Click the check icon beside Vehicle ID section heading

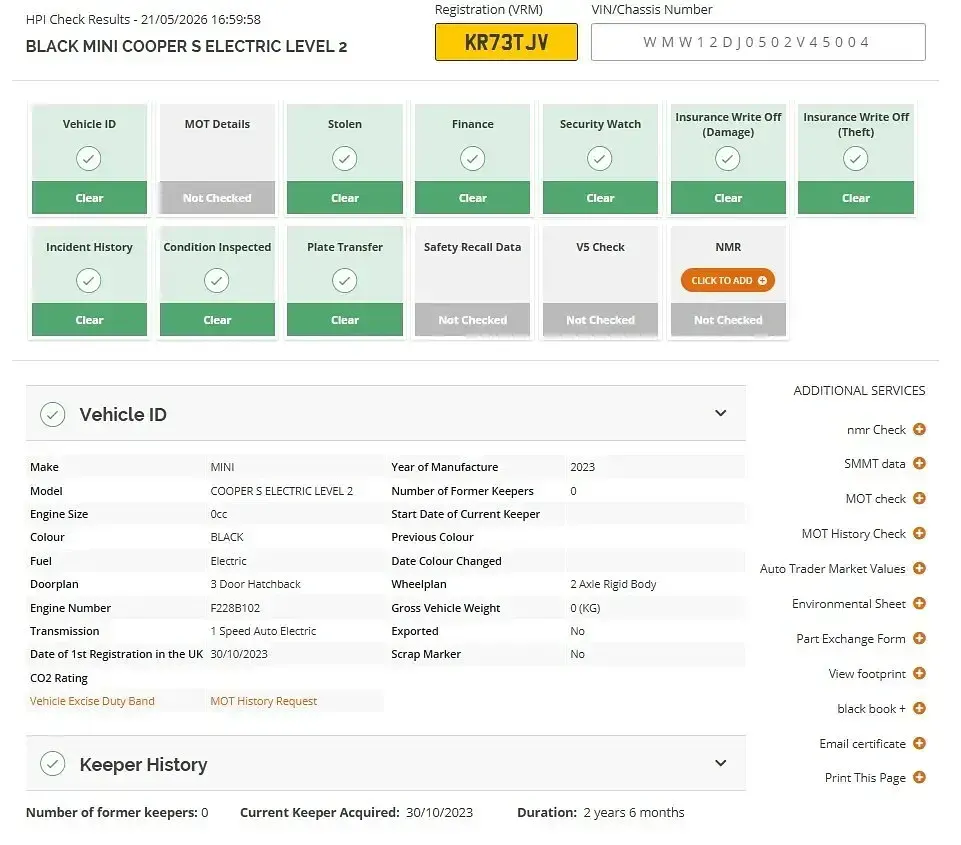(x=53, y=415)
